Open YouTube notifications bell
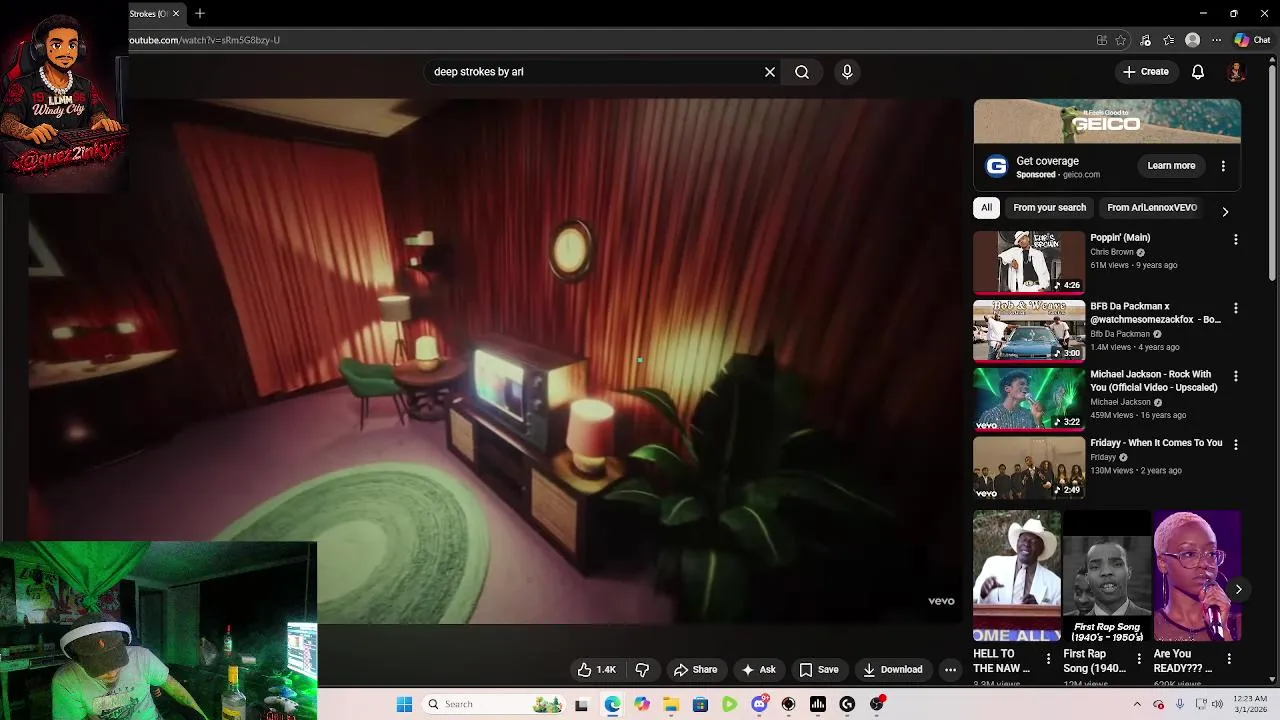The width and height of the screenshot is (1280, 720). click(1197, 72)
